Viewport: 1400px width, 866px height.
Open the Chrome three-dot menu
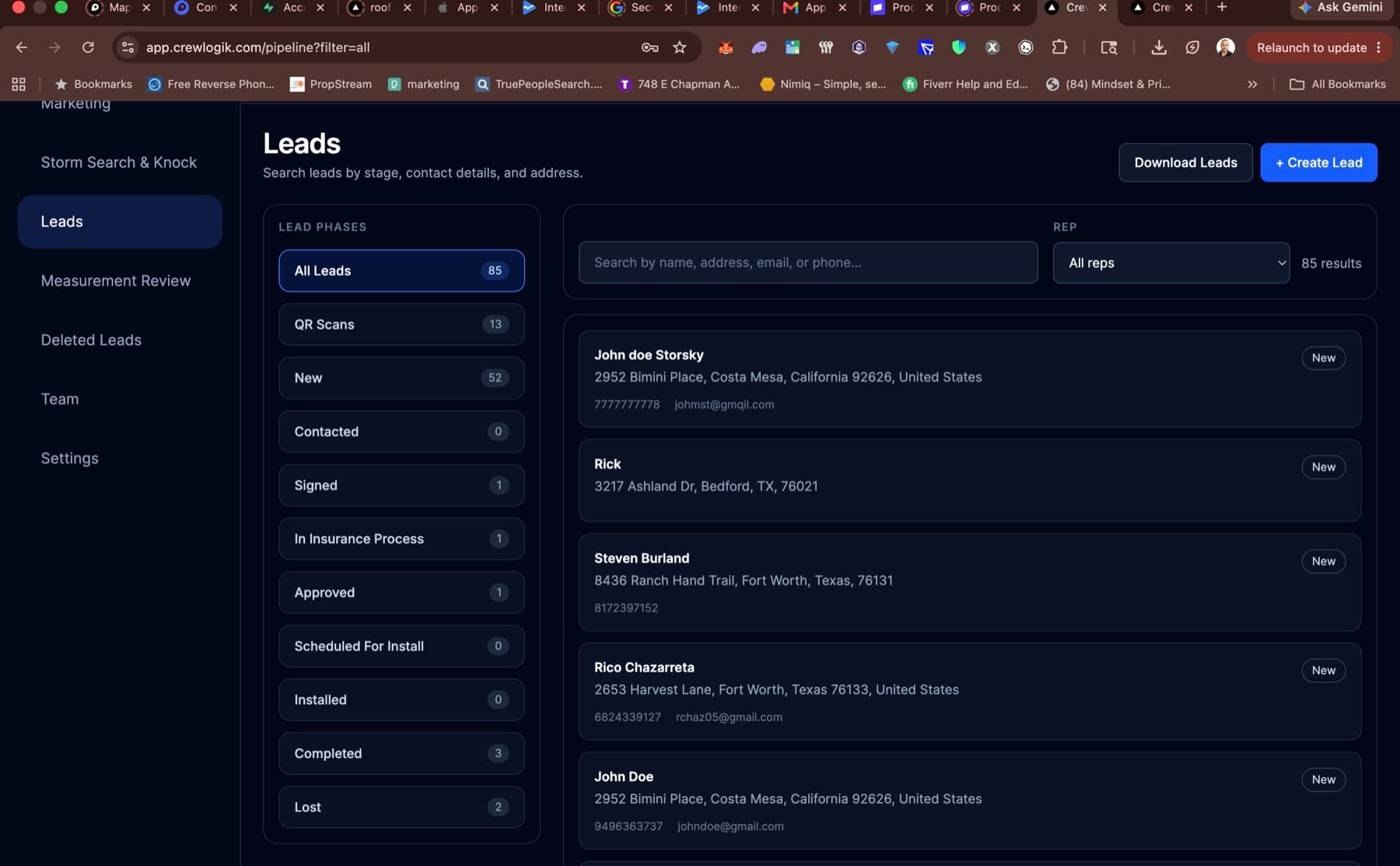coord(1379,47)
